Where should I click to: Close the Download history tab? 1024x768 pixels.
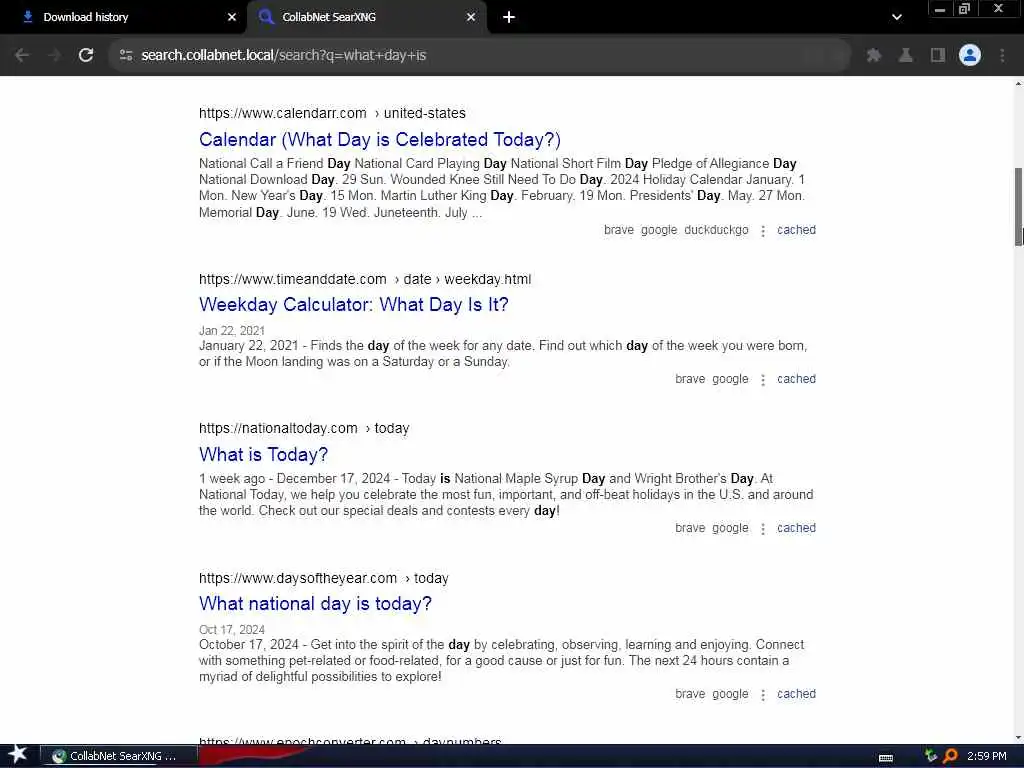pos(232,18)
